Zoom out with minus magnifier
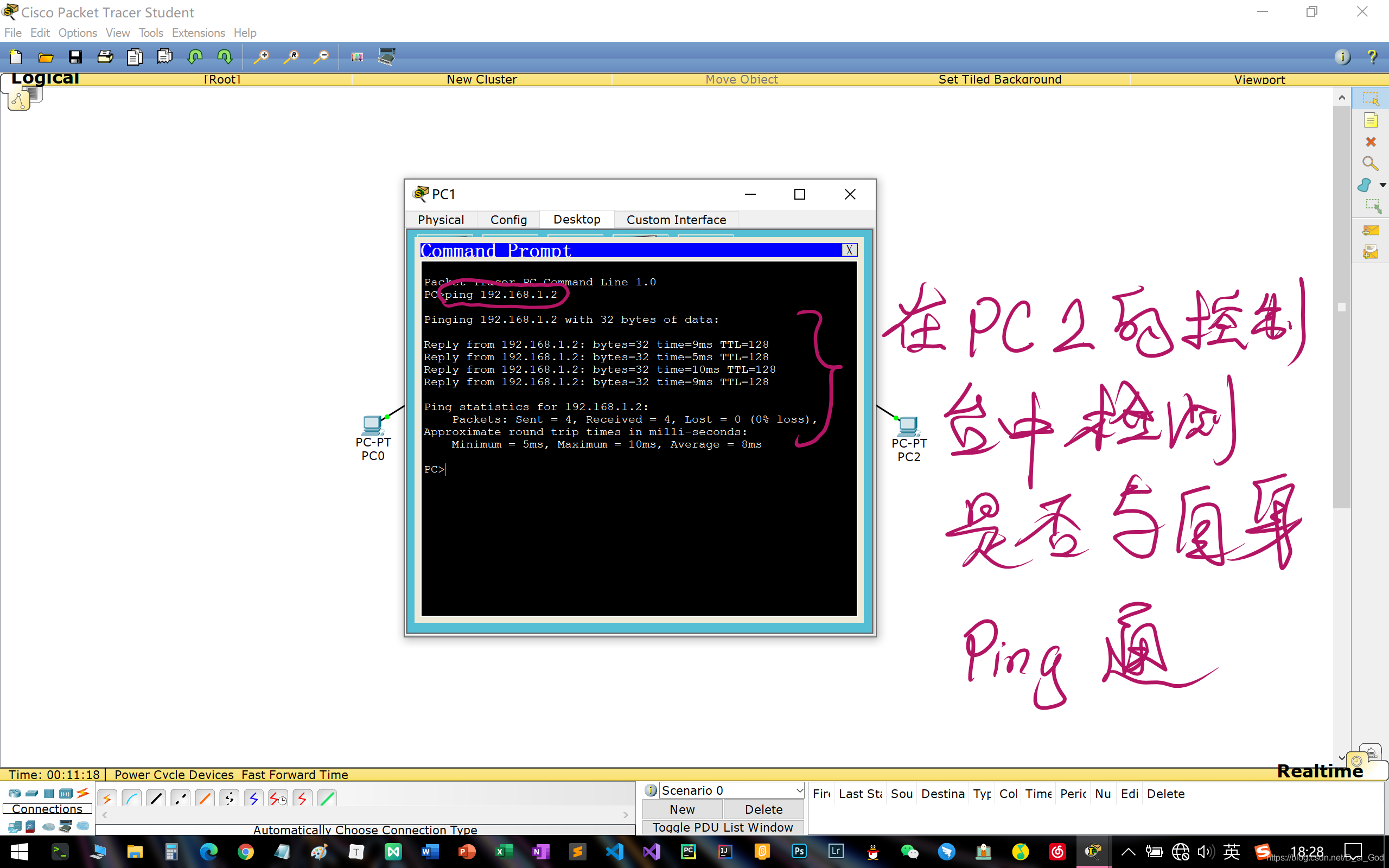Screen dimensions: 1389x868 click(321, 57)
